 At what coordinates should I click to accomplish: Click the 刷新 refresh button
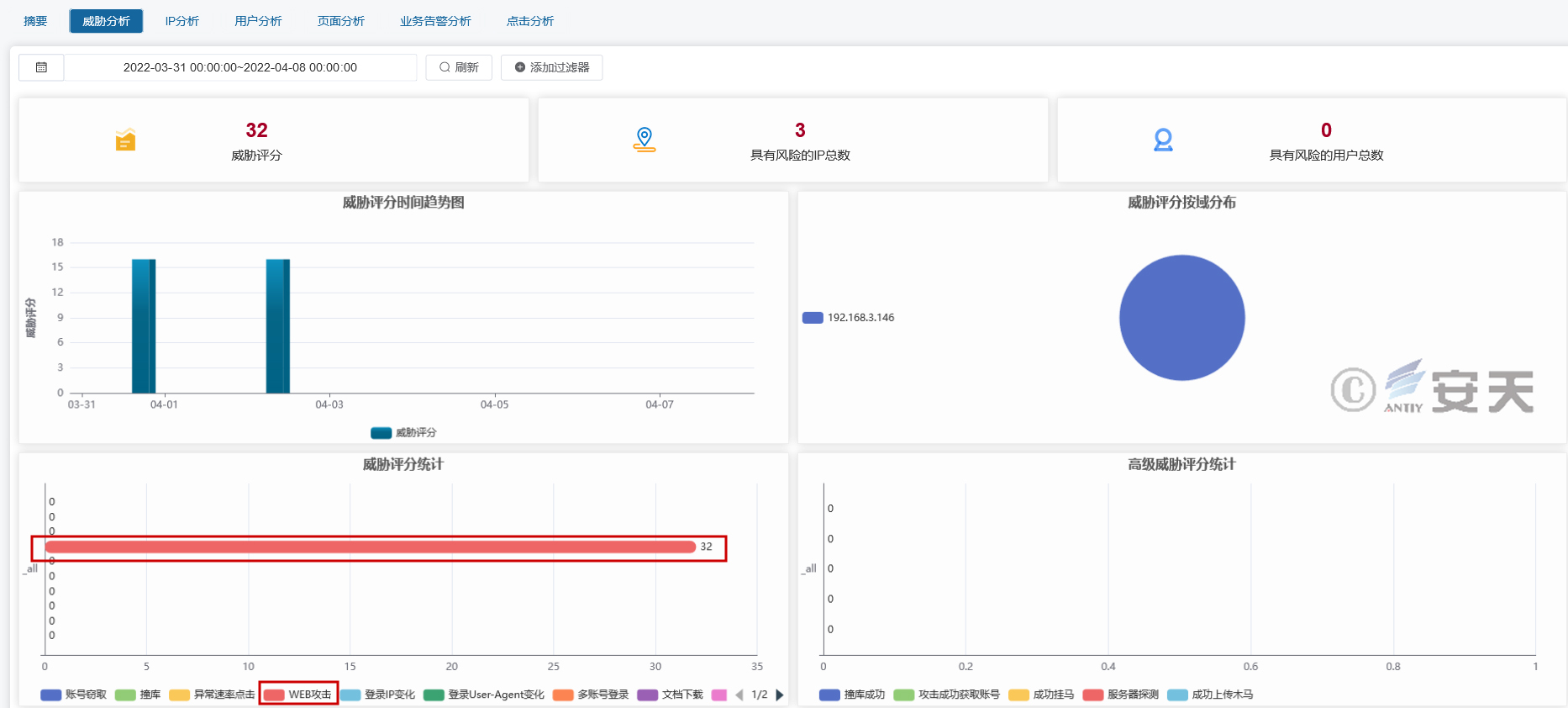459,67
